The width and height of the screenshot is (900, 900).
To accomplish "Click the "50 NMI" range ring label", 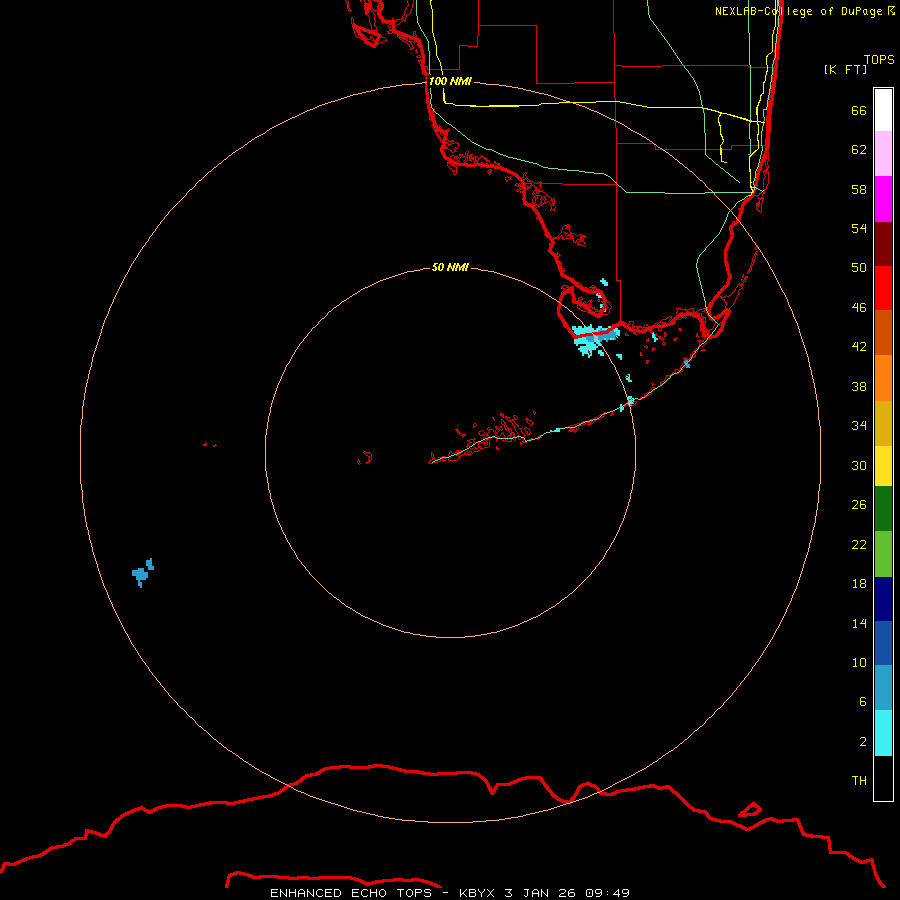I will [x=450, y=267].
